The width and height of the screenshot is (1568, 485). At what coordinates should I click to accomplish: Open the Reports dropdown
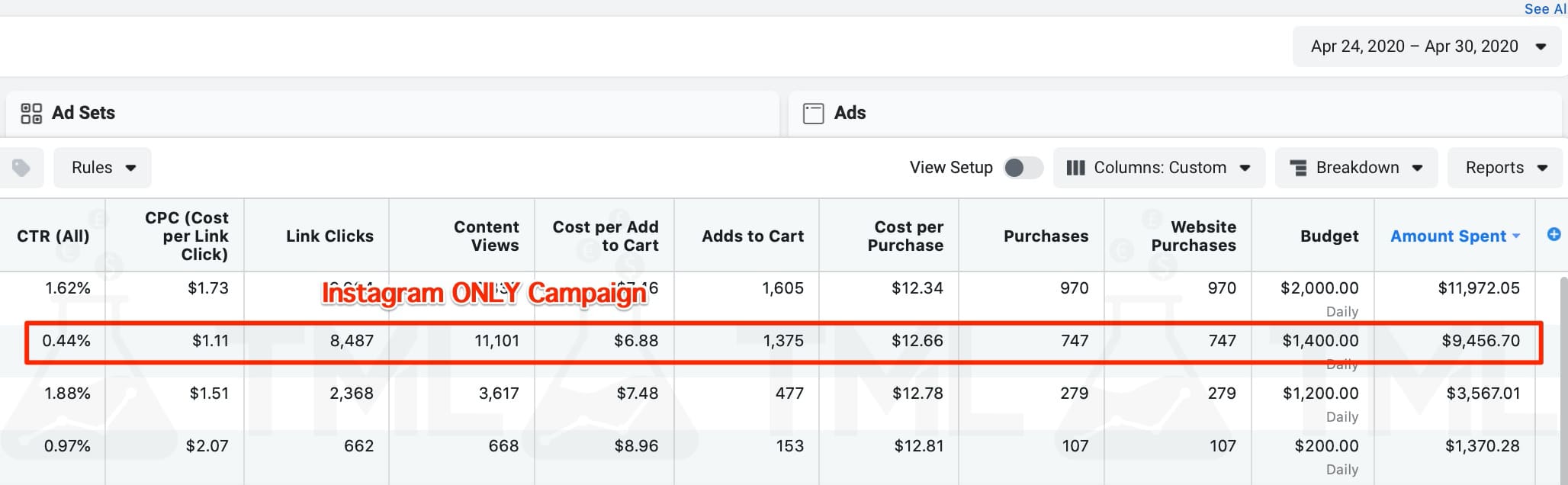click(x=1505, y=168)
